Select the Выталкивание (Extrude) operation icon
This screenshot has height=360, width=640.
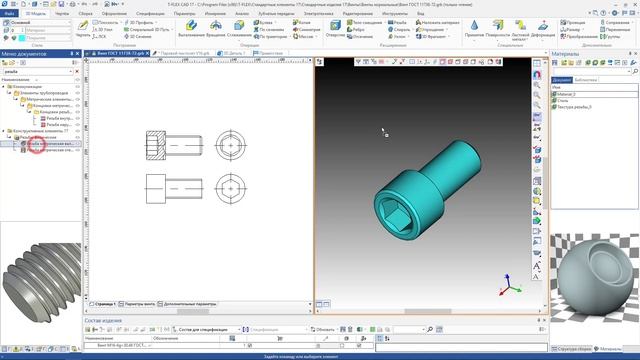pos(191,25)
